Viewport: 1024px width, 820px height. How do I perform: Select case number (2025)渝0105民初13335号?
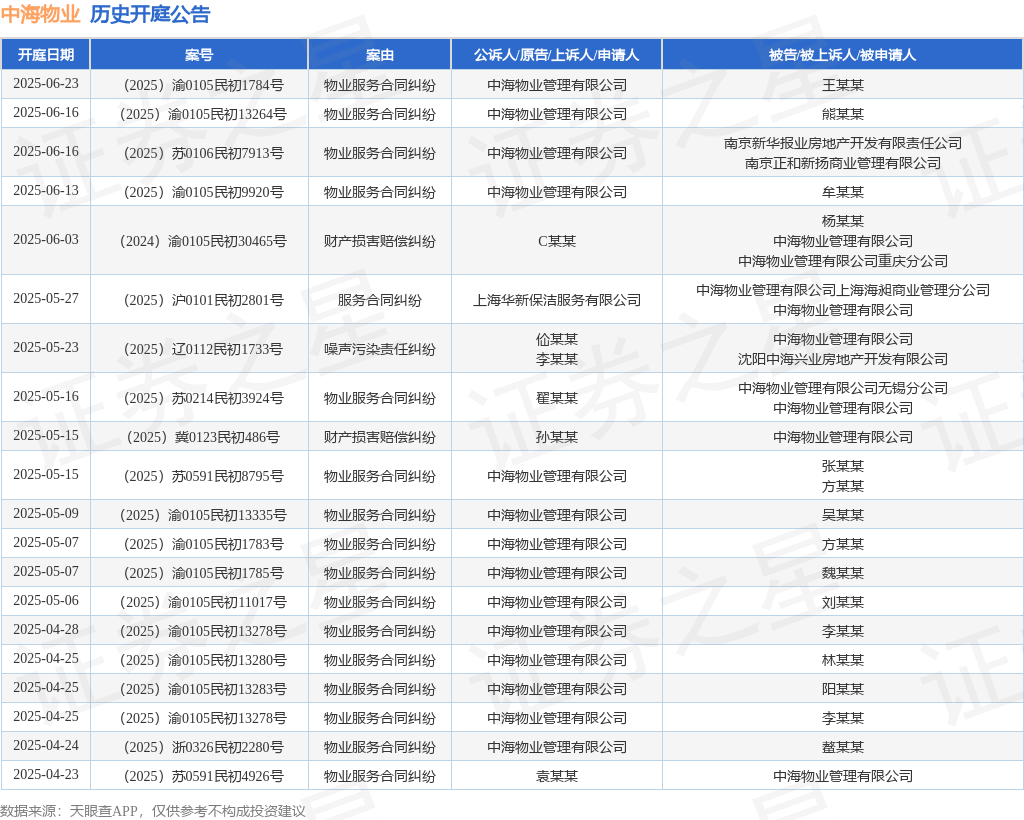coord(203,515)
